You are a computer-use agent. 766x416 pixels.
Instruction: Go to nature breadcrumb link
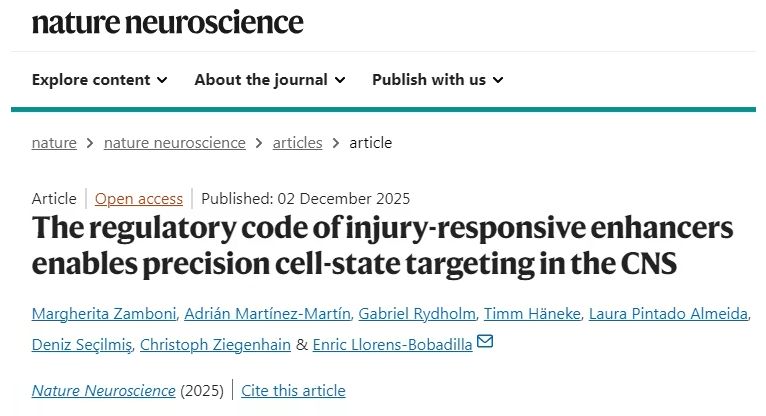point(54,142)
